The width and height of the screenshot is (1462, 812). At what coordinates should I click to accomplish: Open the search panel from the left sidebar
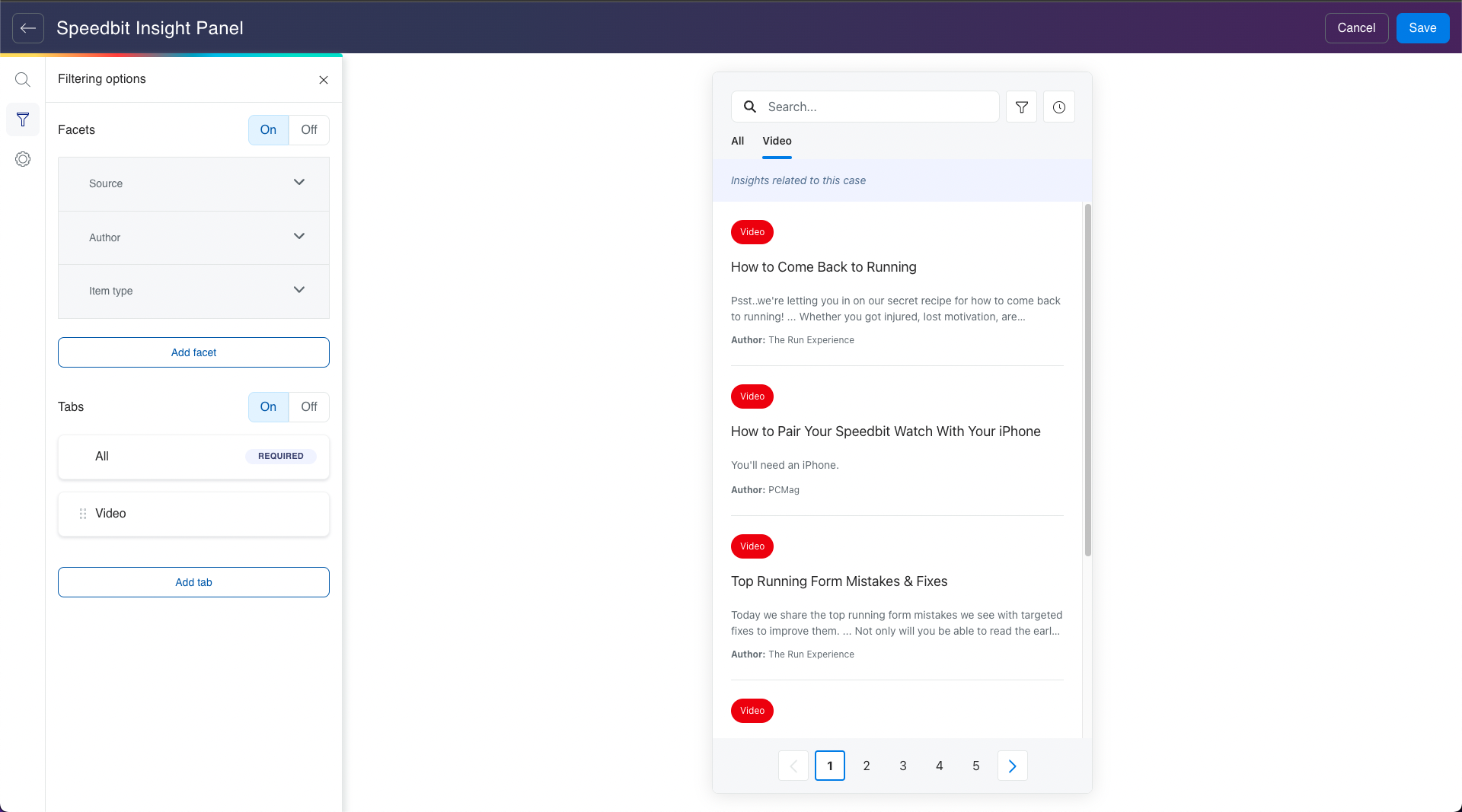[x=23, y=79]
